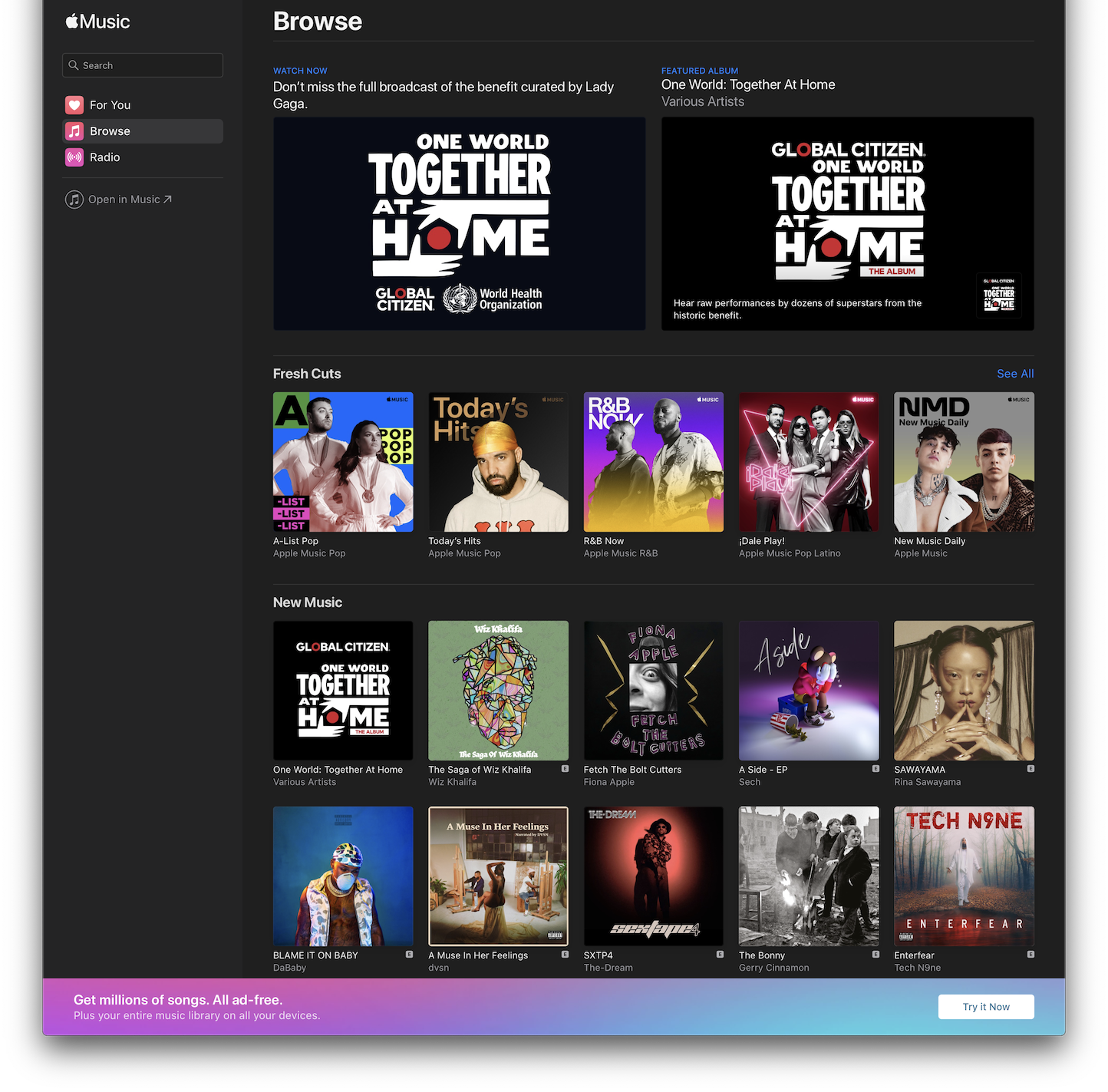The height and width of the screenshot is (1092, 1108).
Task: Click the search magnifying glass icon
Action: coord(74,65)
